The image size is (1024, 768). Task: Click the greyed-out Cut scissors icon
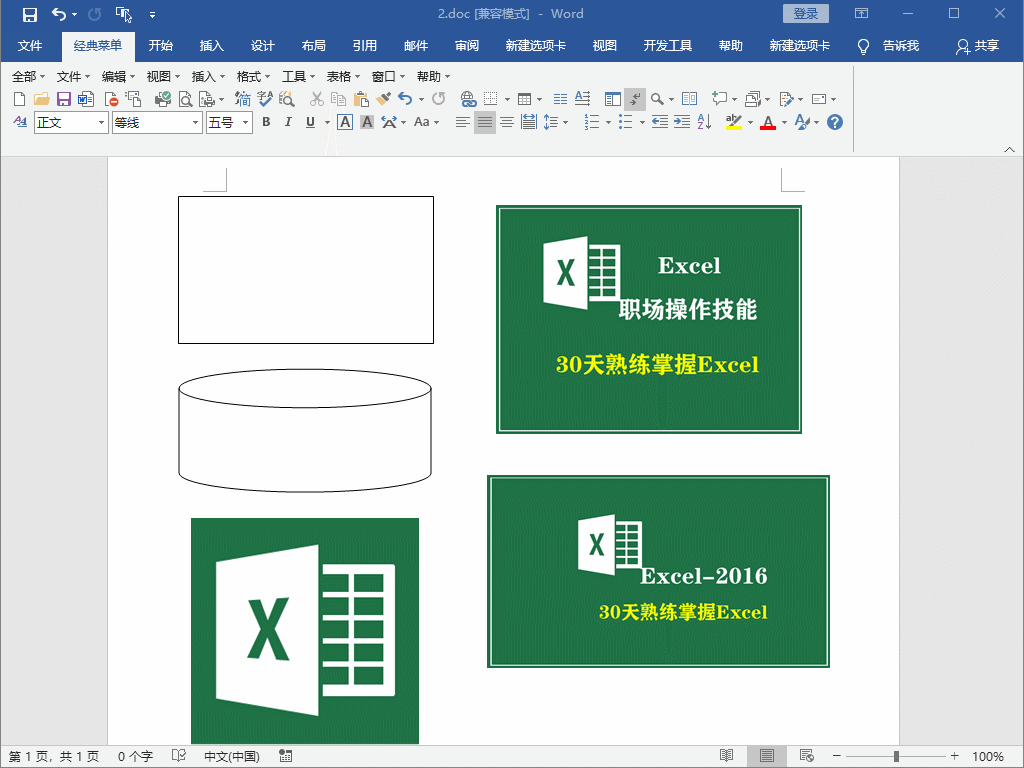pos(317,99)
